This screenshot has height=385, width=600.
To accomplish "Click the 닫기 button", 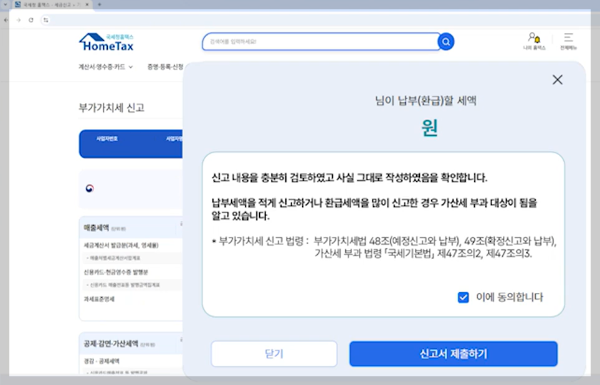I will click(274, 354).
